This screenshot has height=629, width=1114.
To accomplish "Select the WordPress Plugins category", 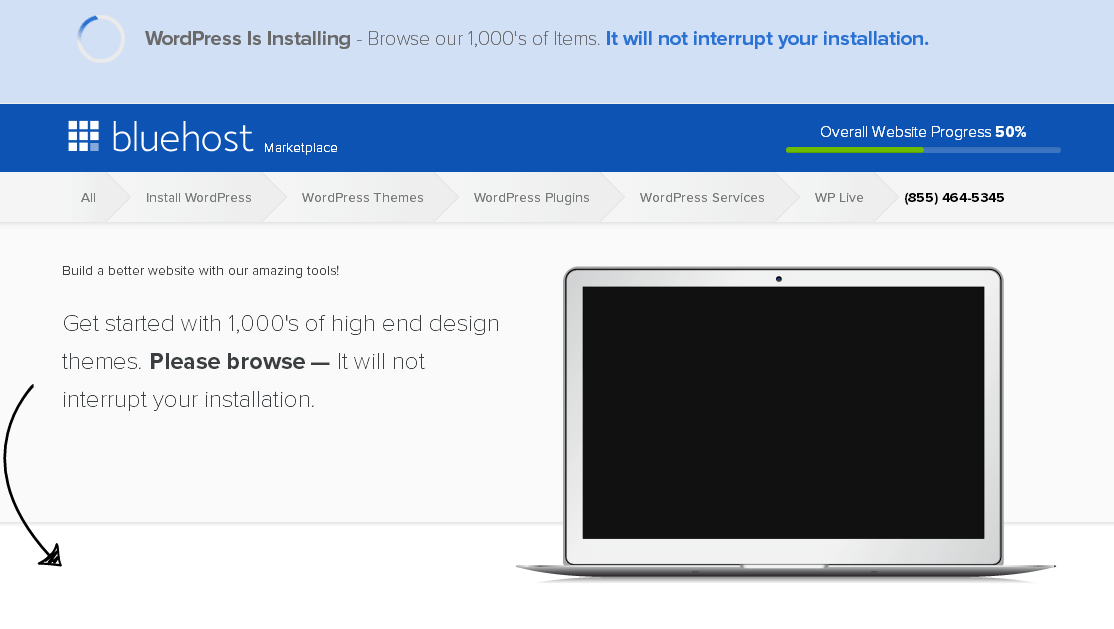I will coord(531,197).
